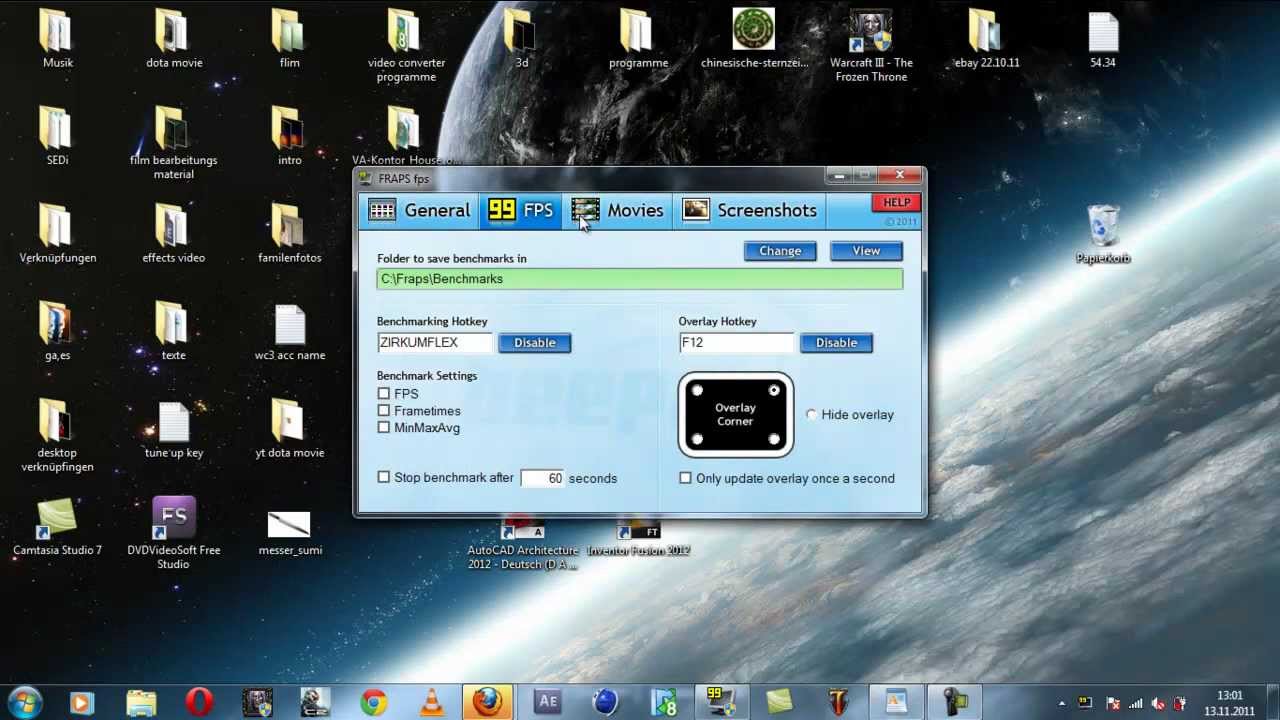Launch Opera from the taskbar
The height and width of the screenshot is (720, 1280).
pos(198,702)
